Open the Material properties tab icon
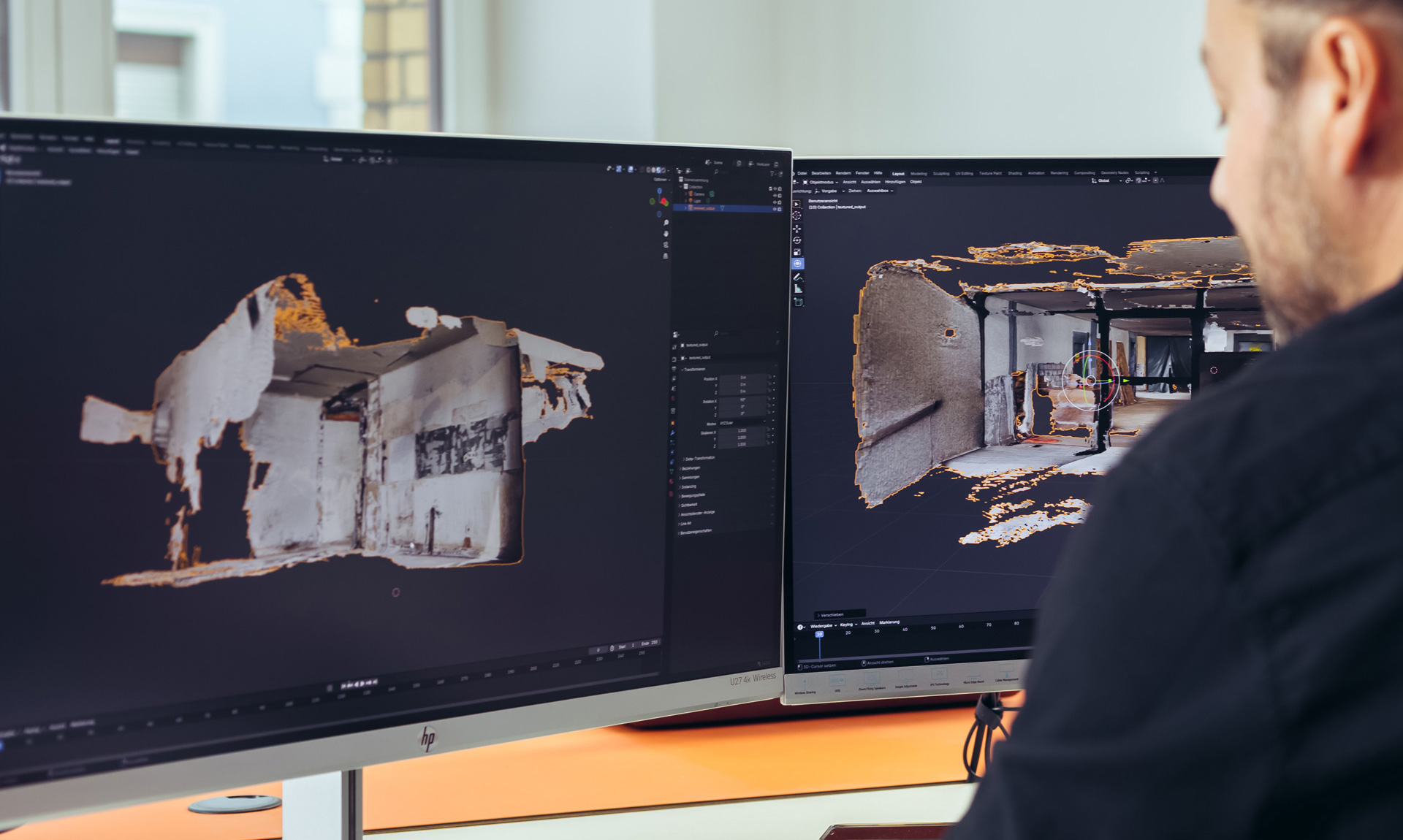Screen dimensions: 1403x840 [672, 481]
